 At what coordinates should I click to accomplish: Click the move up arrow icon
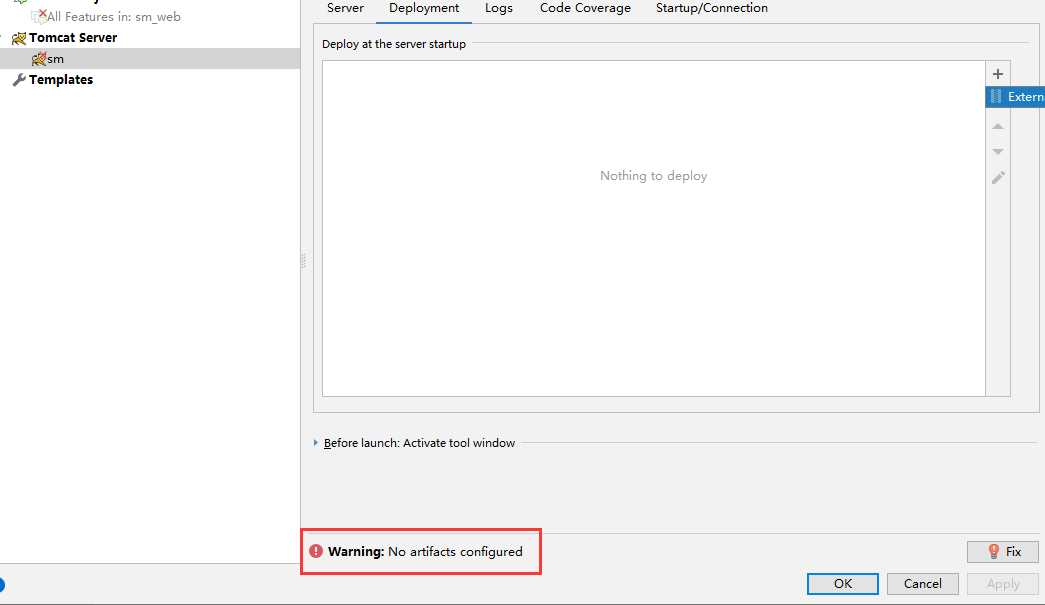point(998,126)
